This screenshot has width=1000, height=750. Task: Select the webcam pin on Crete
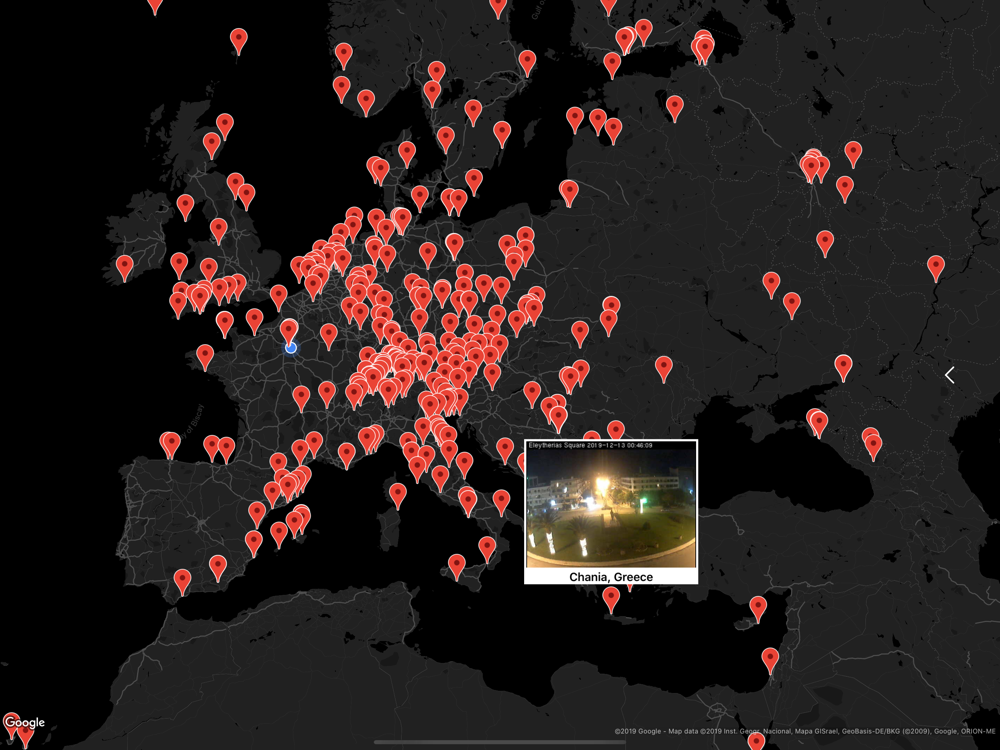[611, 599]
